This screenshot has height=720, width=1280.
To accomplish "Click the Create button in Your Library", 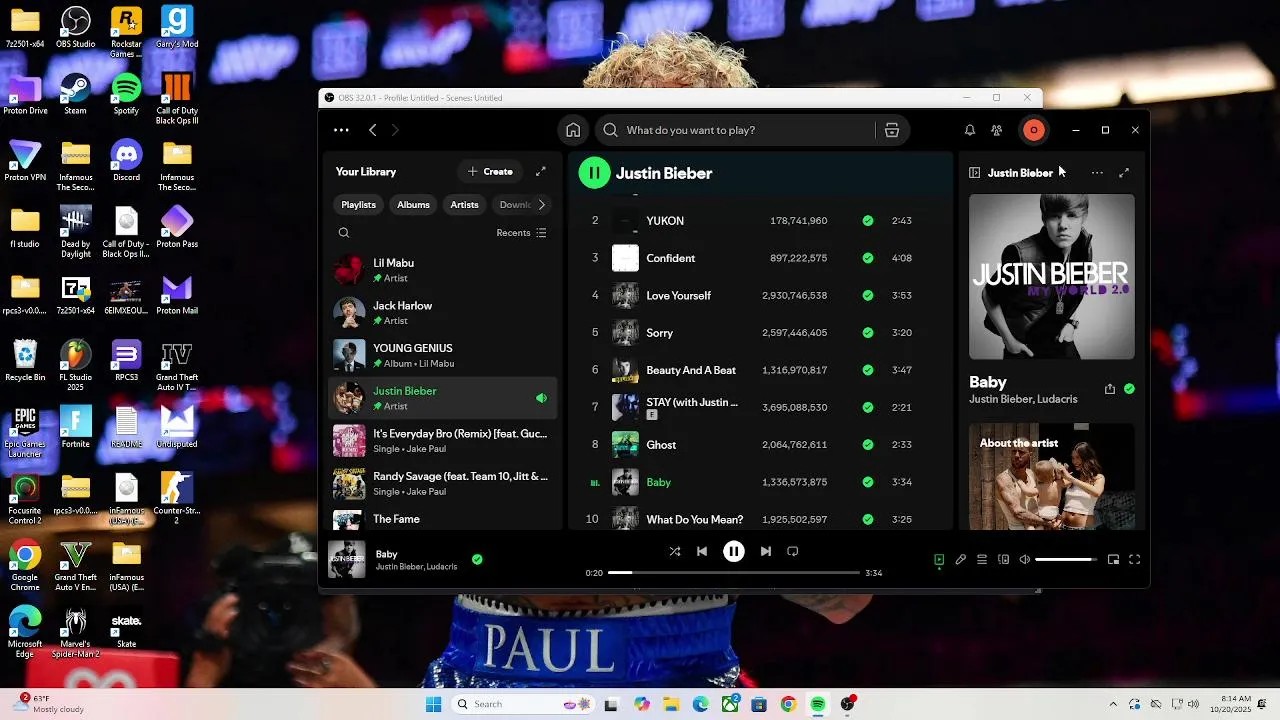I will 490,172.
